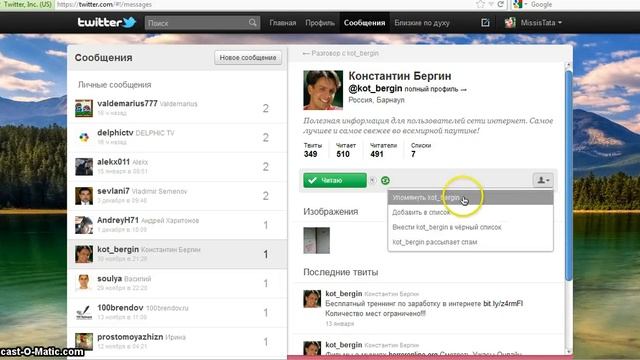Open conversation with AndreyH71
This screenshot has width=640, height=360.
coord(177,225)
